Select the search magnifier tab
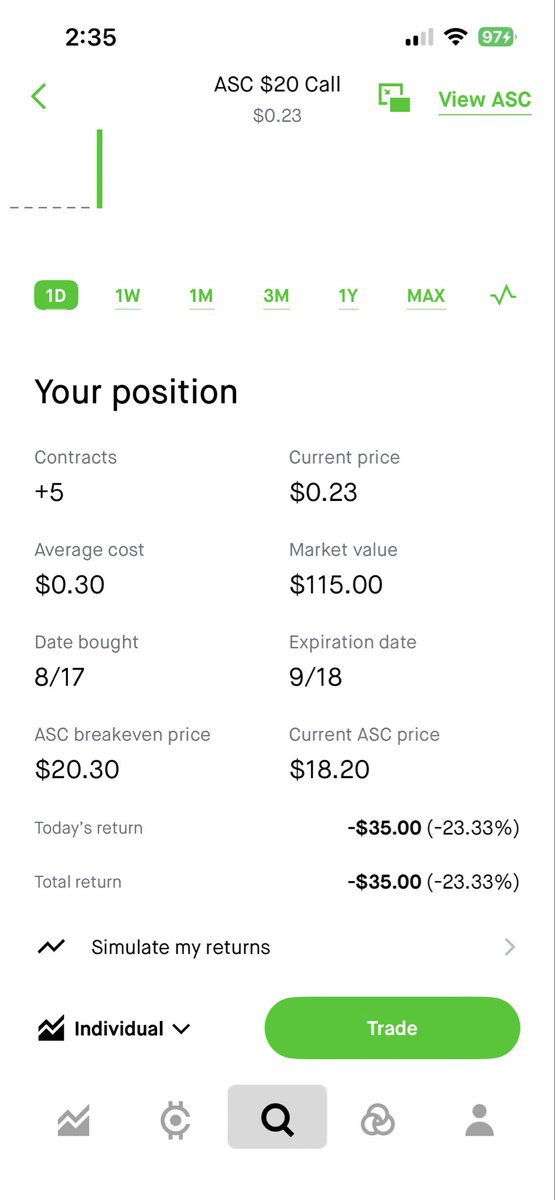The height and width of the screenshot is (1200, 555). (x=277, y=1117)
